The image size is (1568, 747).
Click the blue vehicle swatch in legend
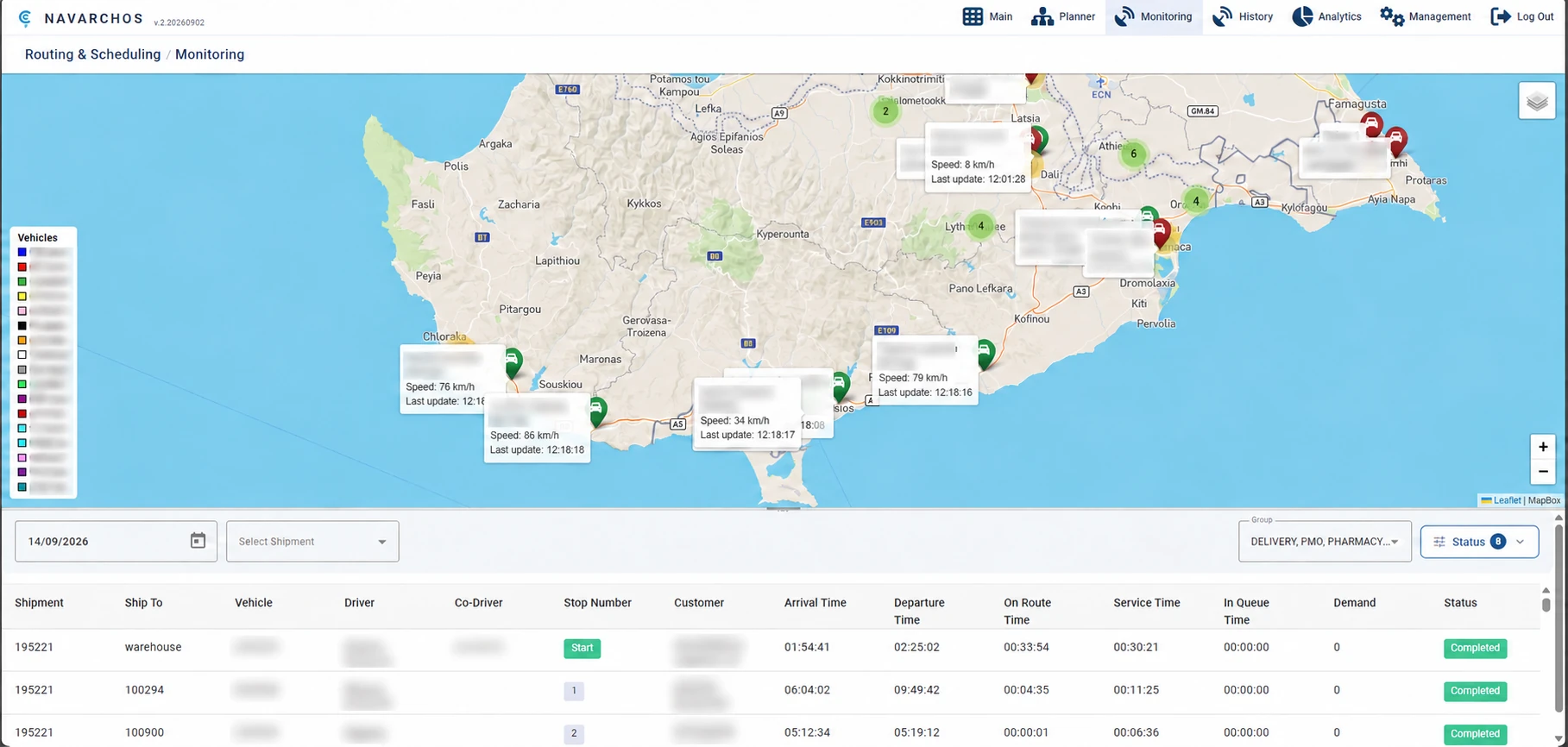tap(22, 252)
